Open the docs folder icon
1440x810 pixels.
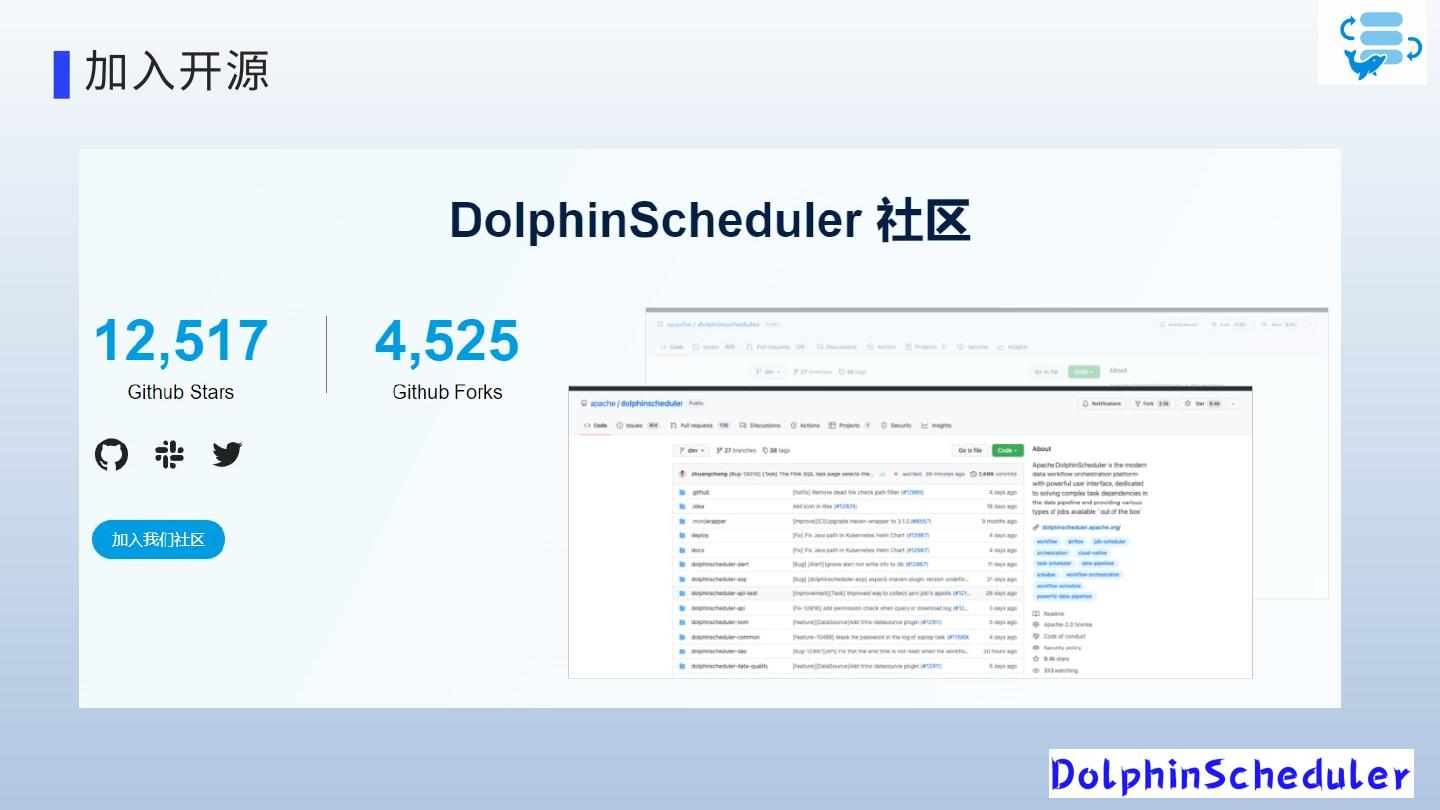(x=682, y=550)
